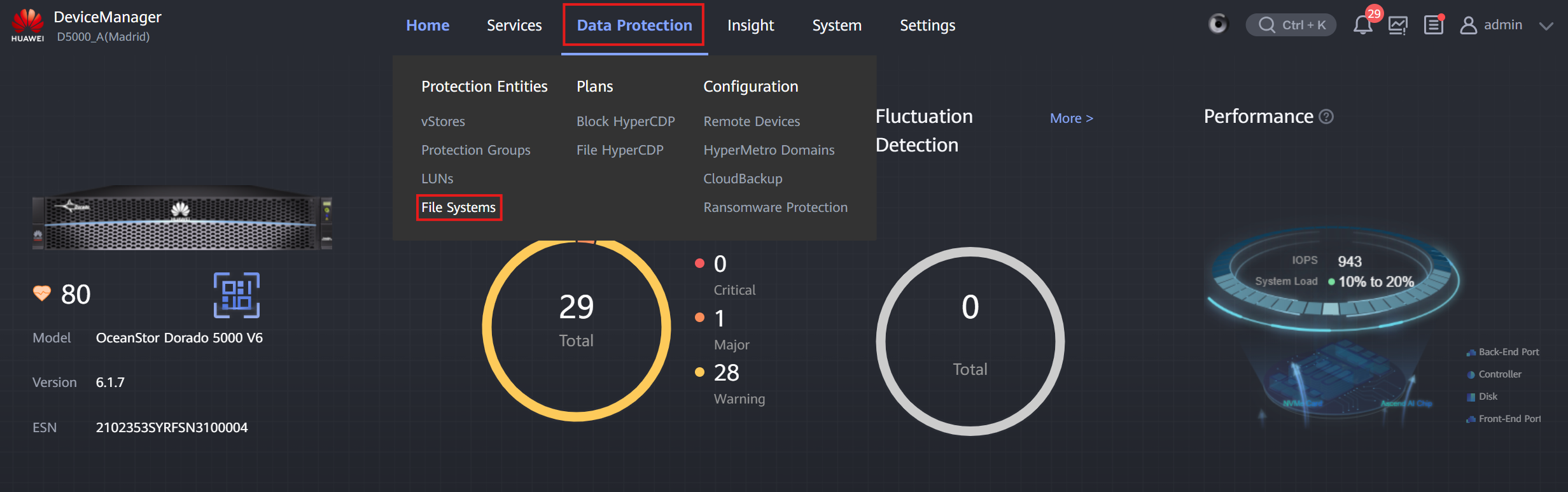Click the Performance help question mark icon
This screenshot has width=1568, height=492.
click(1326, 116)
